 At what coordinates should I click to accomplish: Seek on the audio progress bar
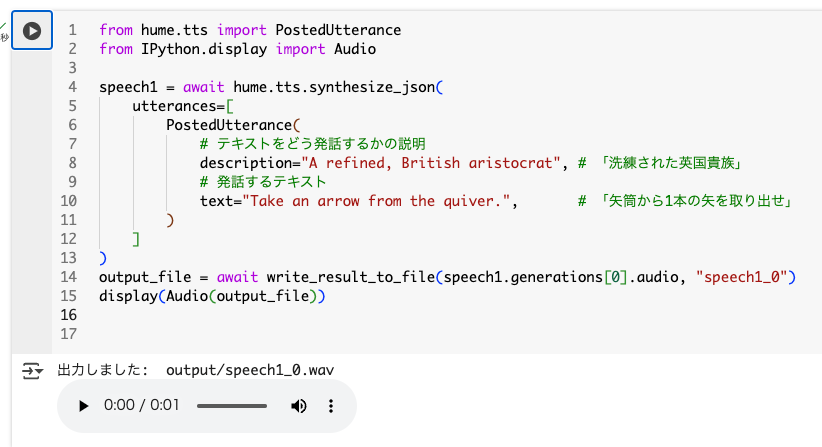[232, 406]
